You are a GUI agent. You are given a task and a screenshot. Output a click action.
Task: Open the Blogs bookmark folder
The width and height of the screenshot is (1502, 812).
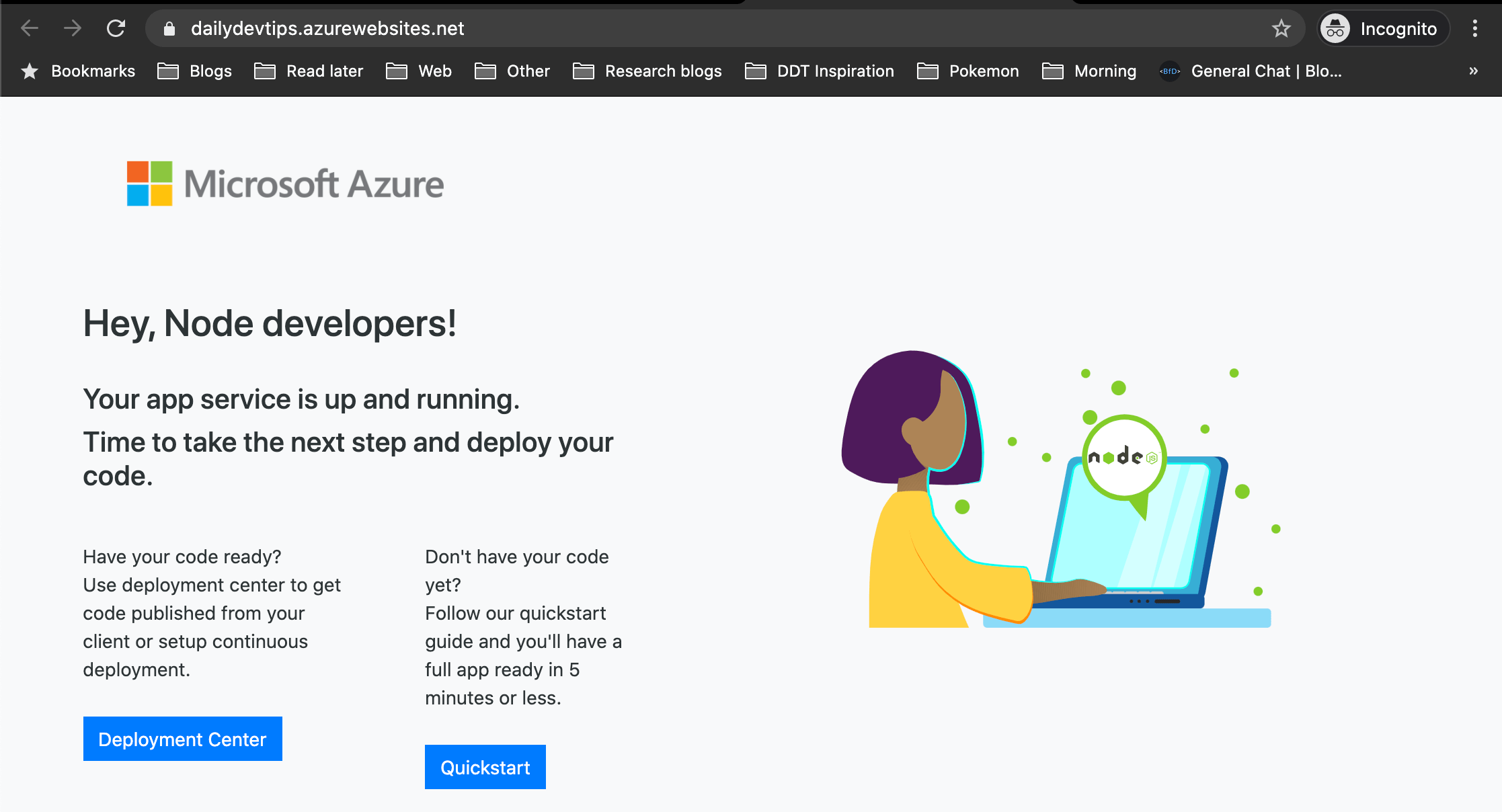(195, 71)
